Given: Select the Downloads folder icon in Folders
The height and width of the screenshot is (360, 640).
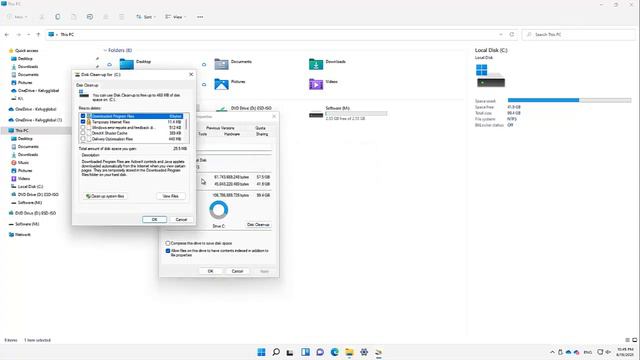Looking at the screenshot, I should 316,64.
